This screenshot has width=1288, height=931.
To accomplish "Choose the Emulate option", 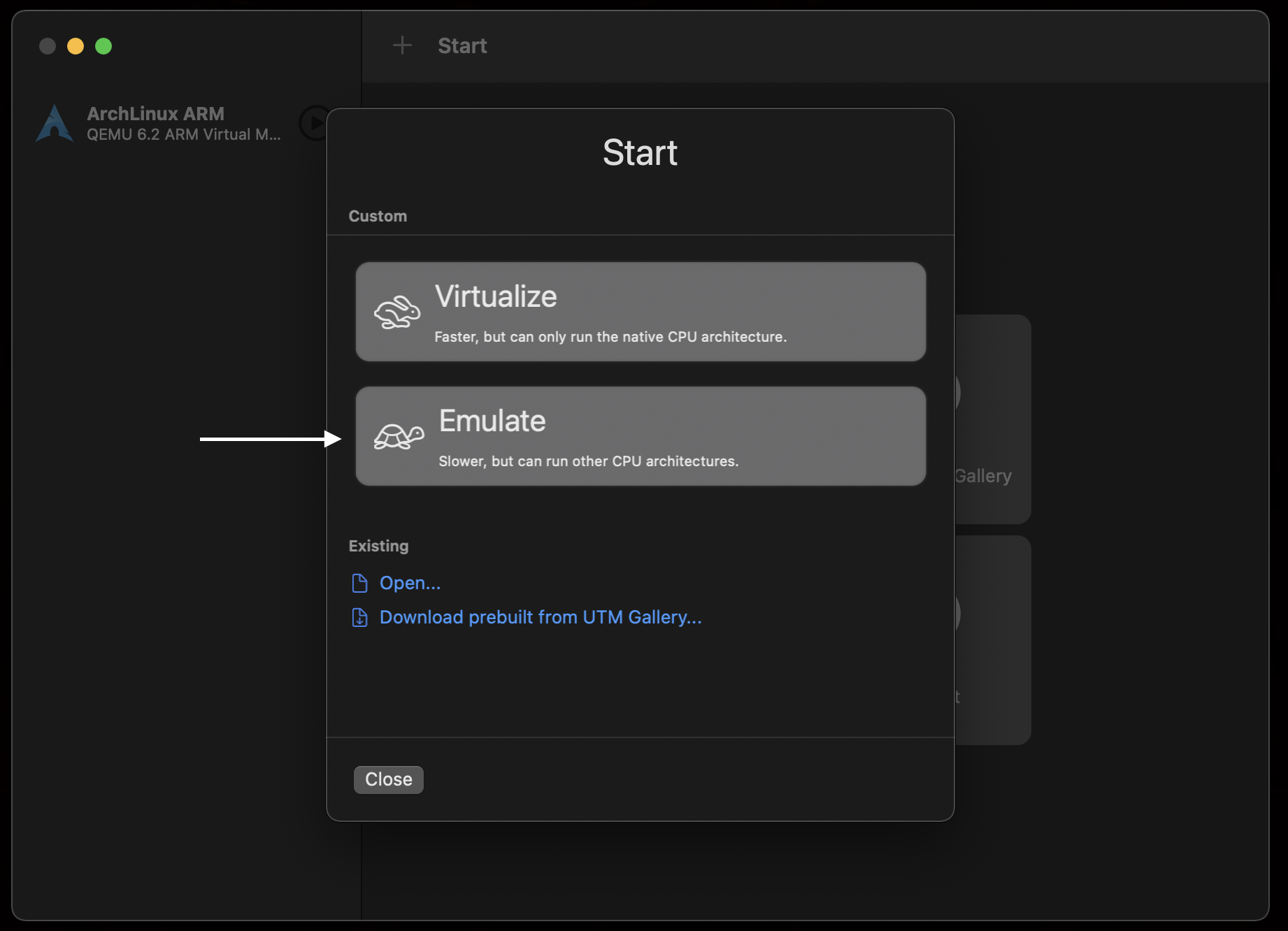I will pyautogui.click(x=640, y=436).
